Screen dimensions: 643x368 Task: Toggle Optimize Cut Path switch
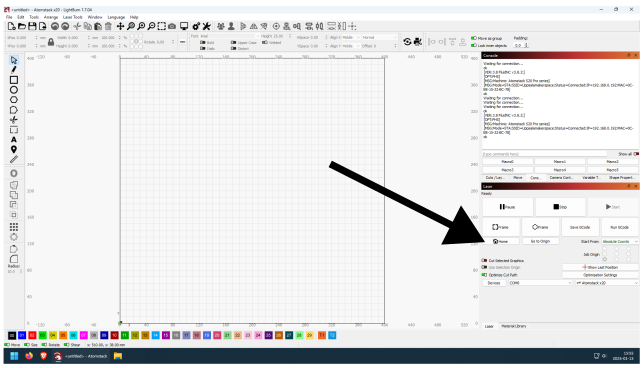[484, 275]
